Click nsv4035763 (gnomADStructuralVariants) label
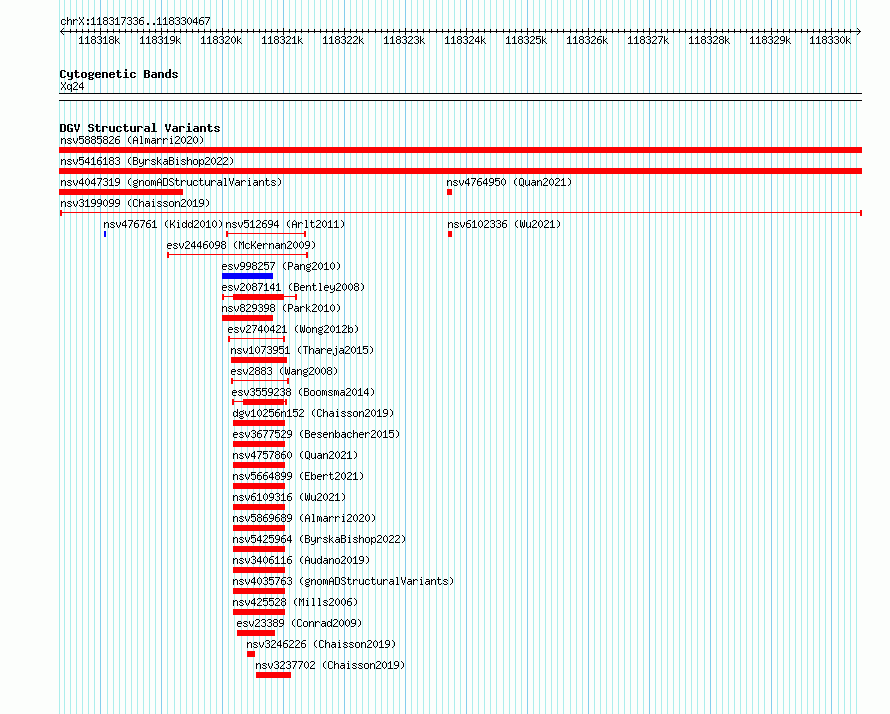890x714 pixels. pyautogui.click(x=343, y=581)
